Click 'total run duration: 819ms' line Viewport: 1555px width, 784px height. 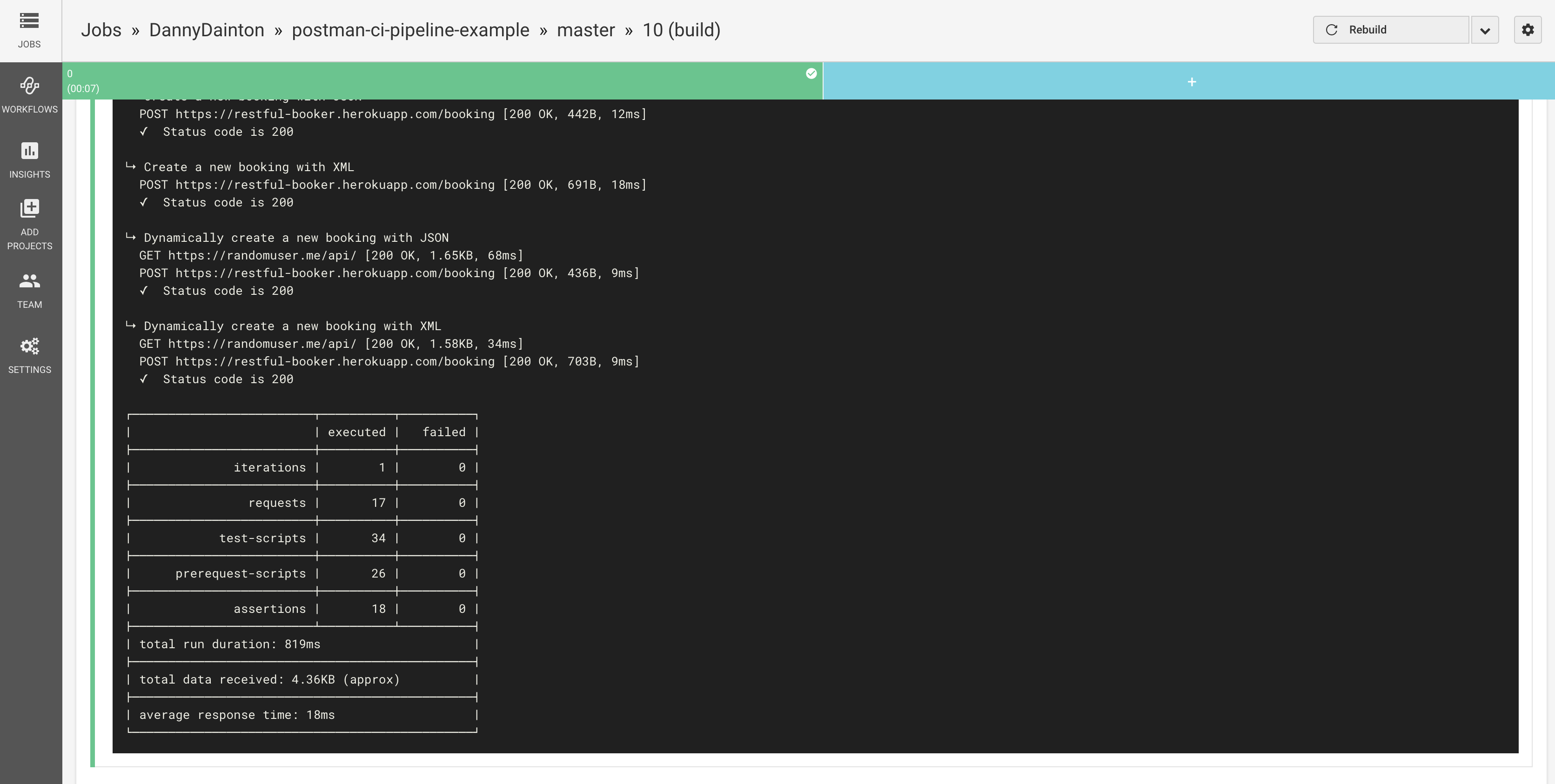(x=230, y=644)
